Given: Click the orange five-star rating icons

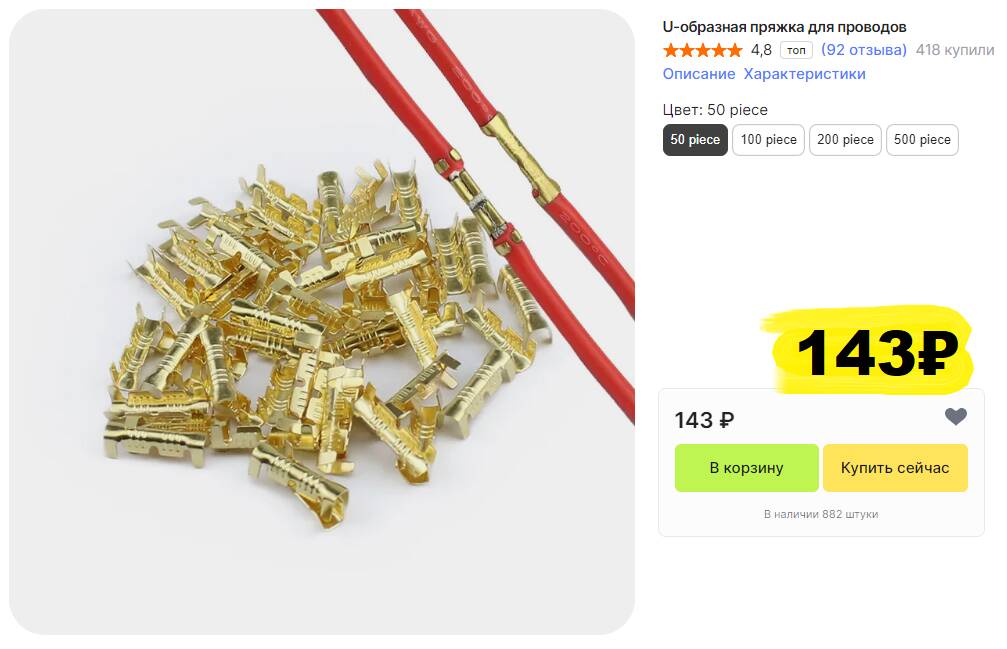Looking at the screenshot, I should point(702,50).
